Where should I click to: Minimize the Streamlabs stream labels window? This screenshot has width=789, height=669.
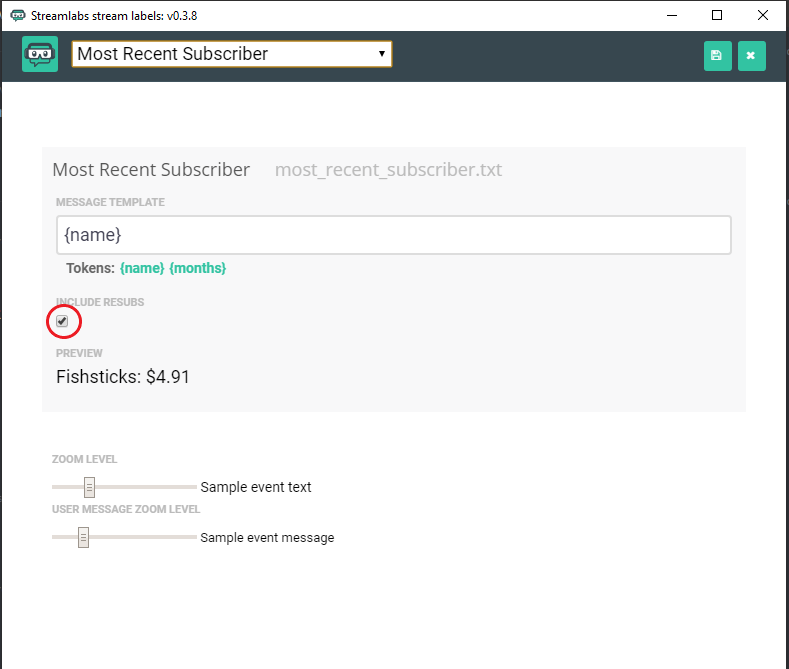coord(672,16)
